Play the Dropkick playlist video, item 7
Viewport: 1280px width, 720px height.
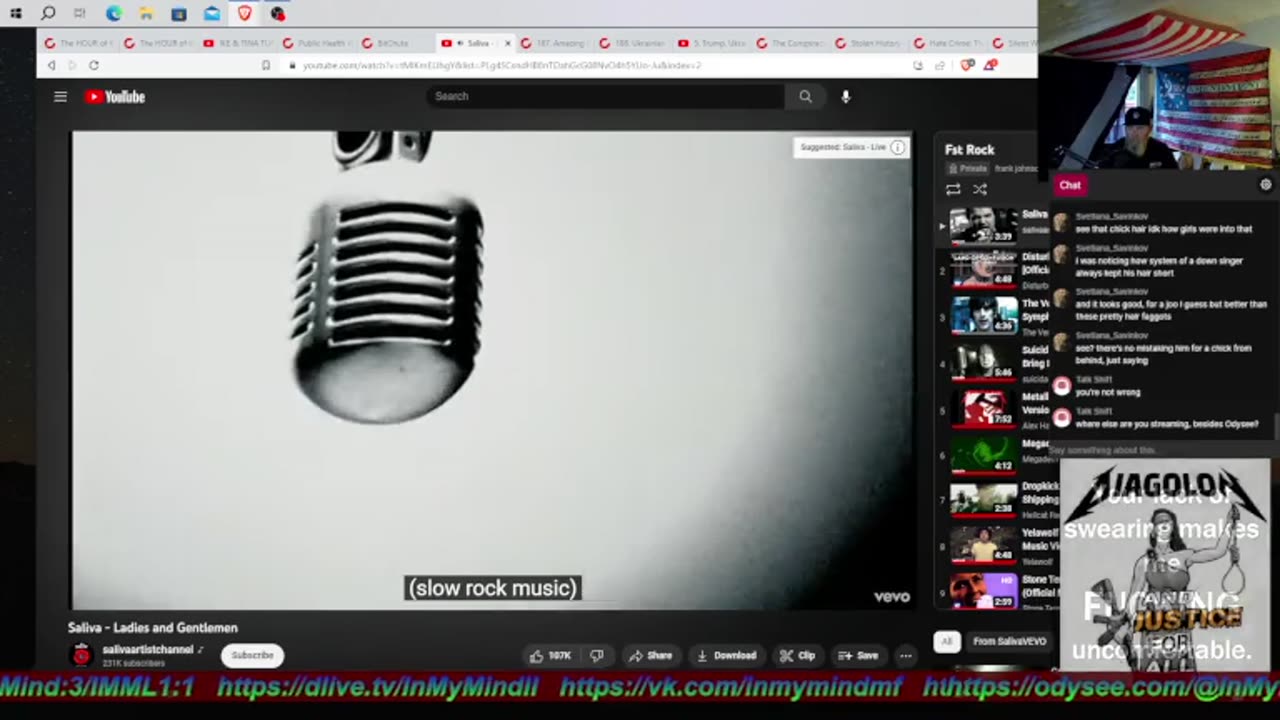983,499
